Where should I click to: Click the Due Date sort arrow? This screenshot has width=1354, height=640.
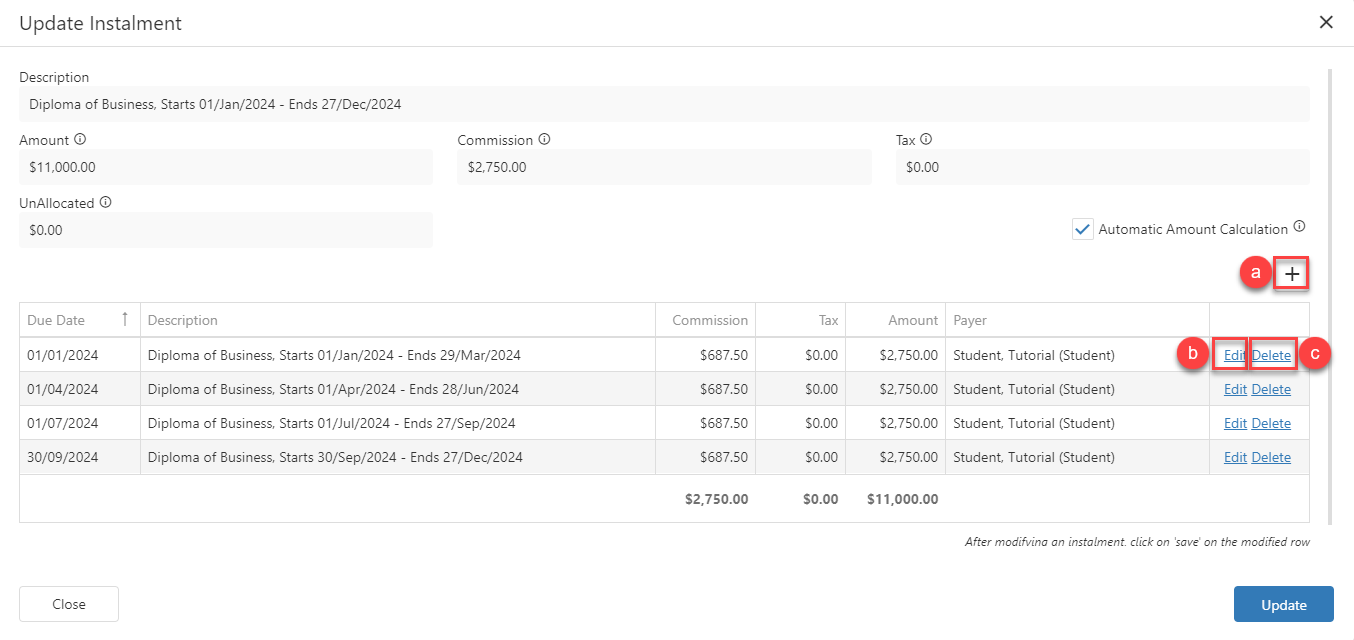125,320
